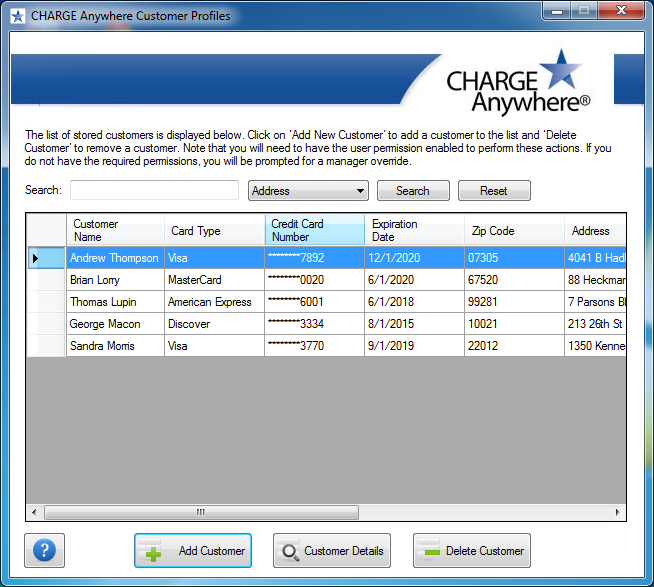
Task: Select the Sandra Morris name cell
Action: click(115, 346)
